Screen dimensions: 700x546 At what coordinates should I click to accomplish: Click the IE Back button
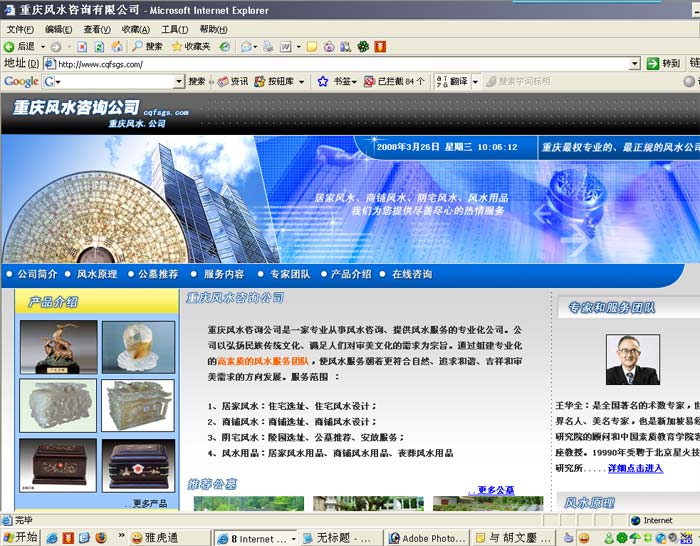[20, 47]
